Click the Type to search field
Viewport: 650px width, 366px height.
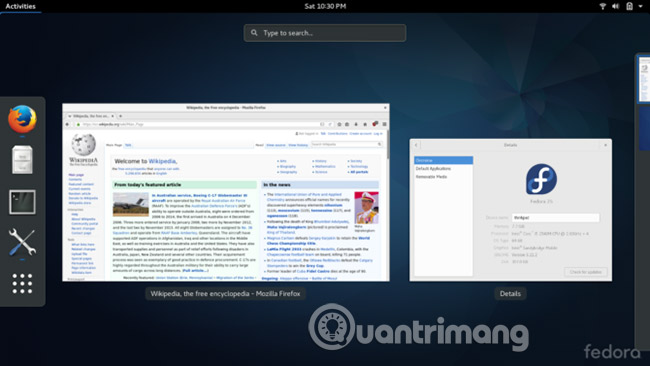click(325, 33)
